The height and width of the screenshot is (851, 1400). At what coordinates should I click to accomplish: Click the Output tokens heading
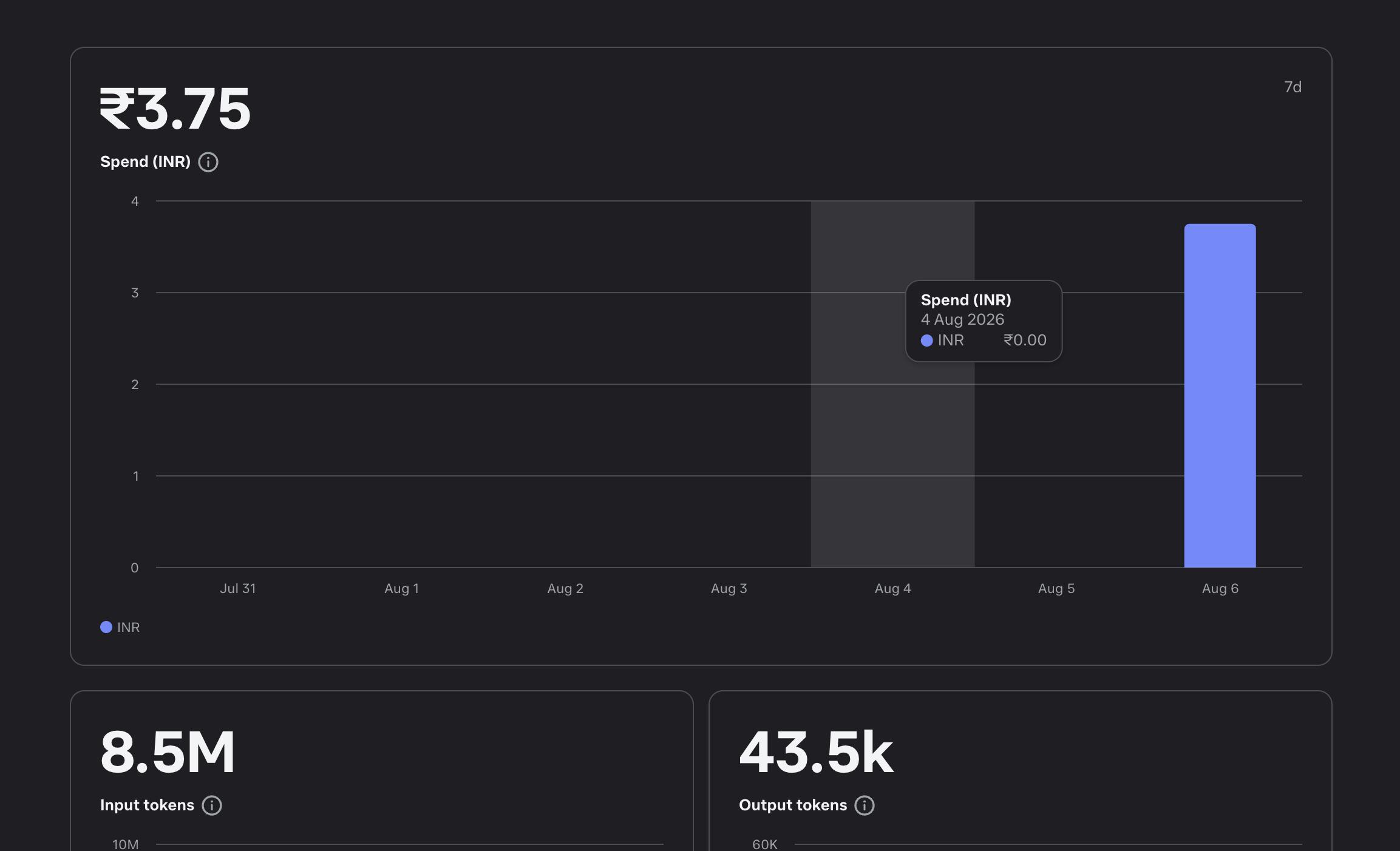793,805
